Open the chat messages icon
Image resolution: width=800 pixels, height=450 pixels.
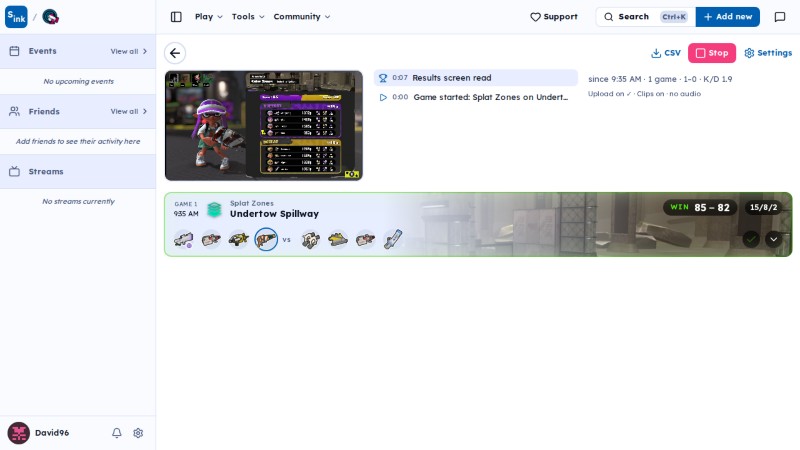point(780,17)
